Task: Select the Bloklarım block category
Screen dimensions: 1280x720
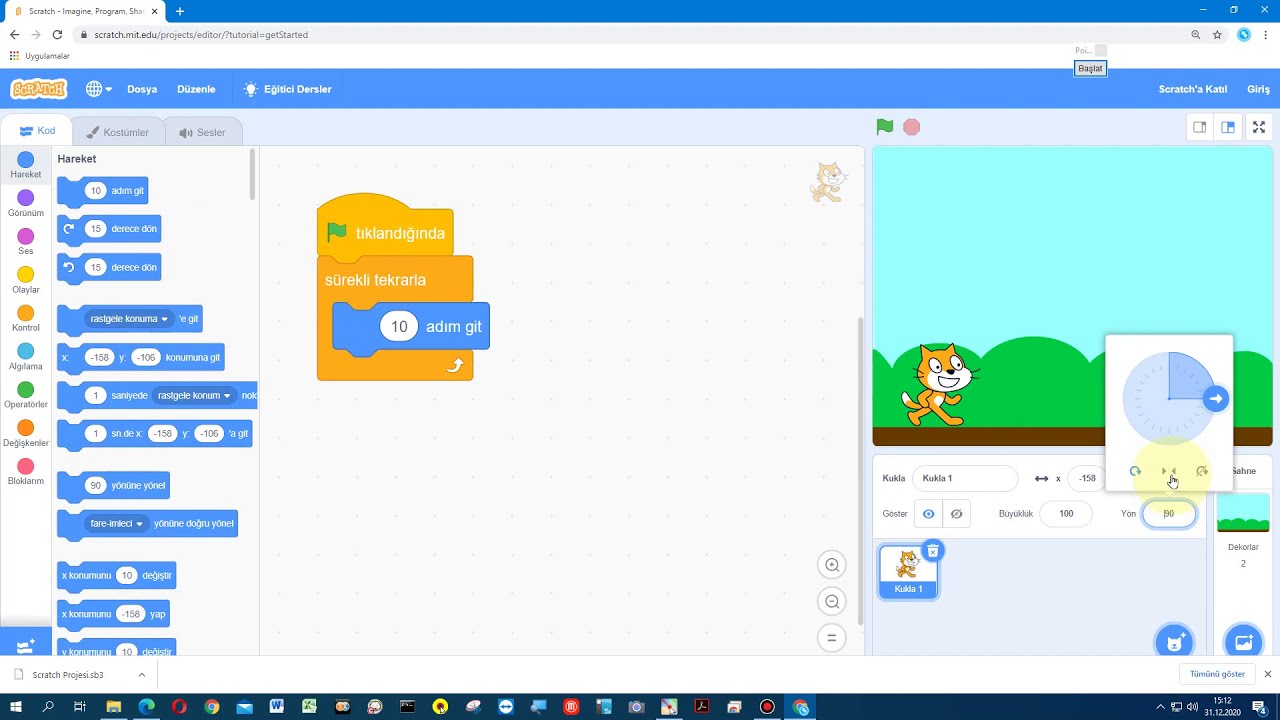Action: click(26, 473)
